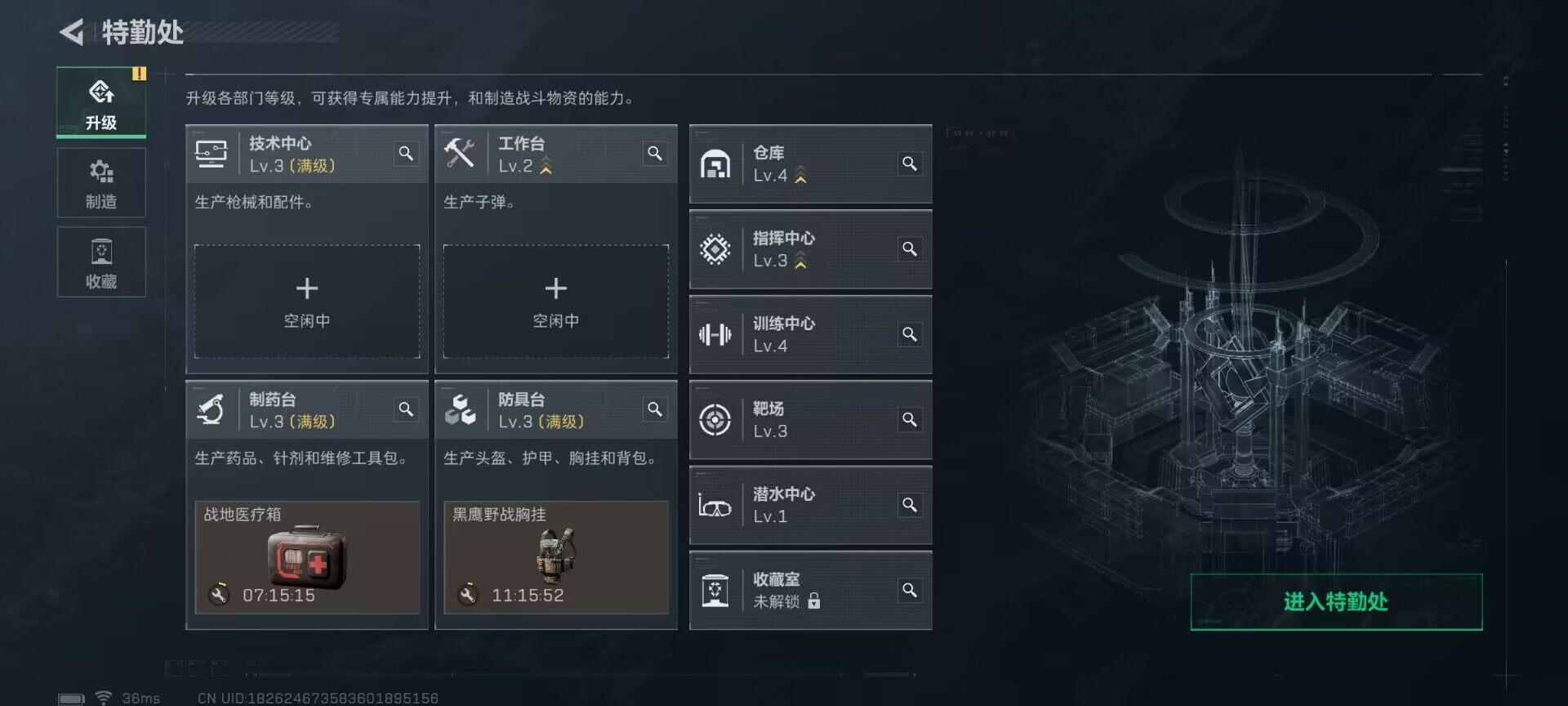
Task: Inspect 仓库 via its magnifier icon
Action: pyautogui.click(x=909, y=163)
